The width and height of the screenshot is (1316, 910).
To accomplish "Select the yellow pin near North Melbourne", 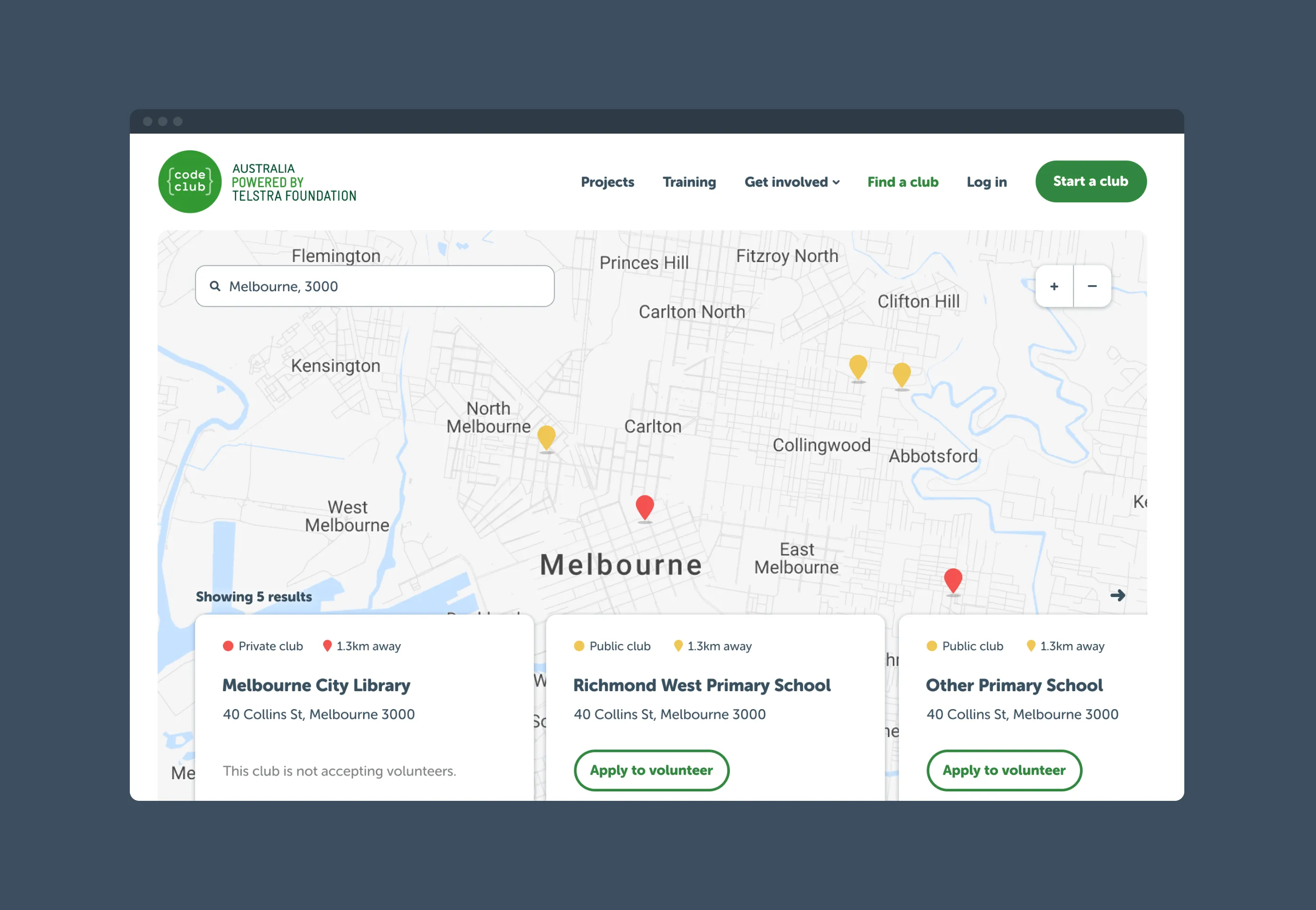I will 546,439.
